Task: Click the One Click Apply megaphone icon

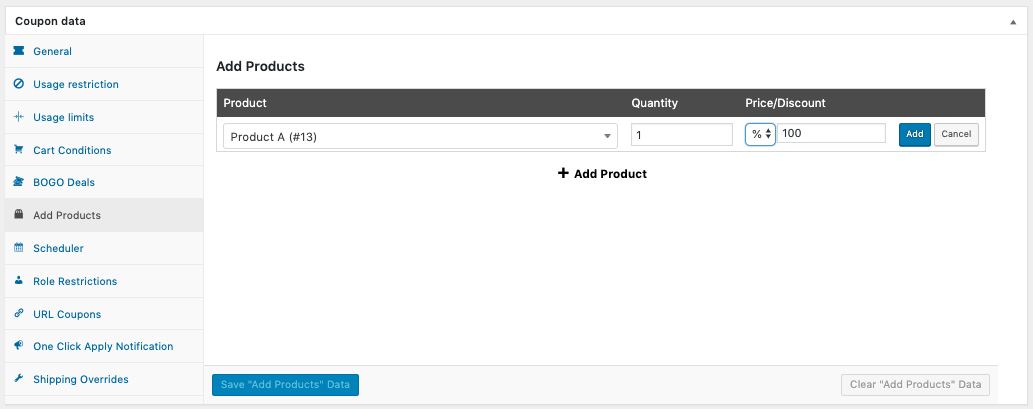Action: click(x=18, y=346)
